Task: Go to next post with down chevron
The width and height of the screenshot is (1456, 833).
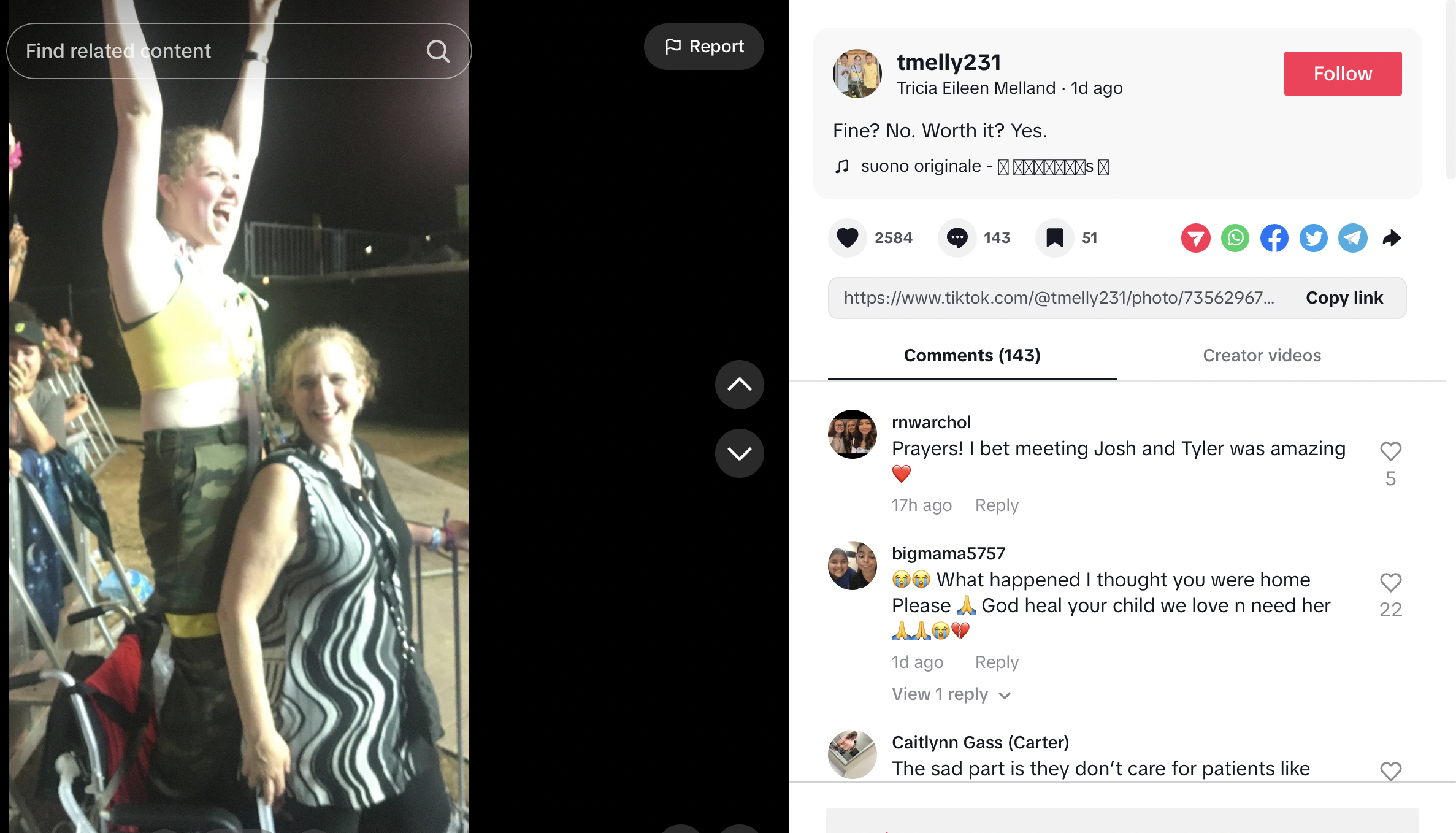Action: (740, 453)
